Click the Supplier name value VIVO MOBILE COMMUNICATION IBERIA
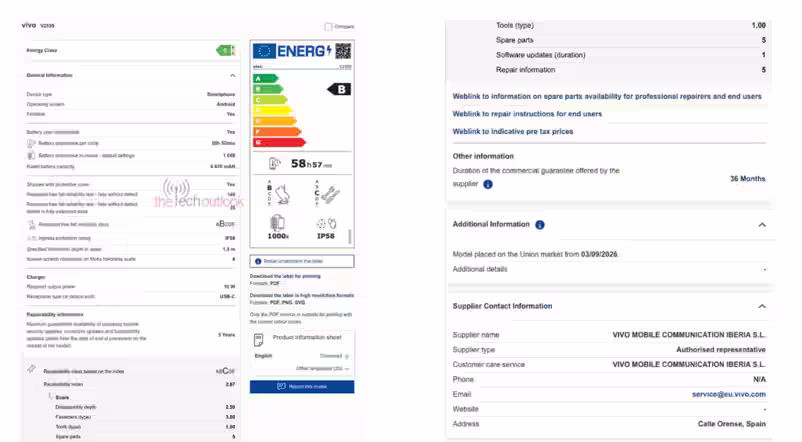Screen dimensions: 802x442 (688, 335)
